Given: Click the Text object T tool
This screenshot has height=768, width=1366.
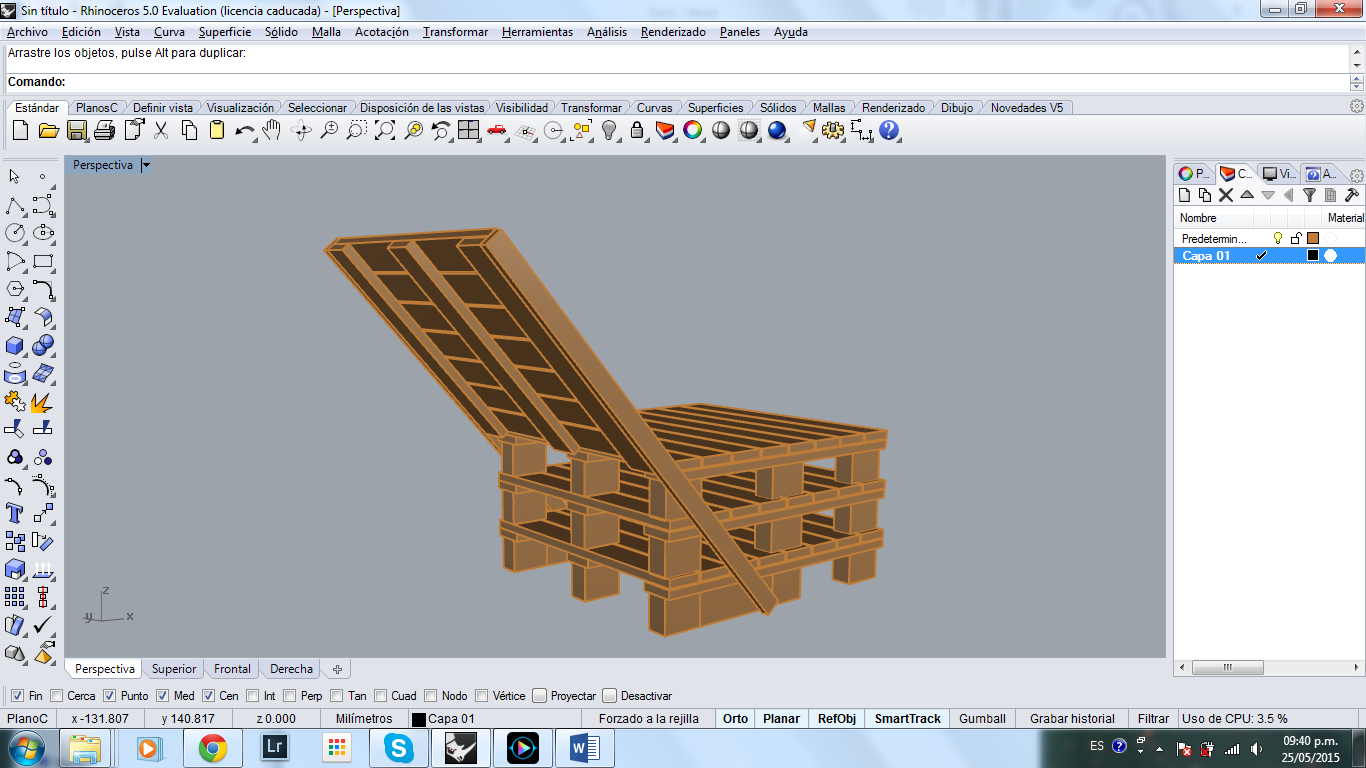Looking at the screenshot, I should pos(15,513).
